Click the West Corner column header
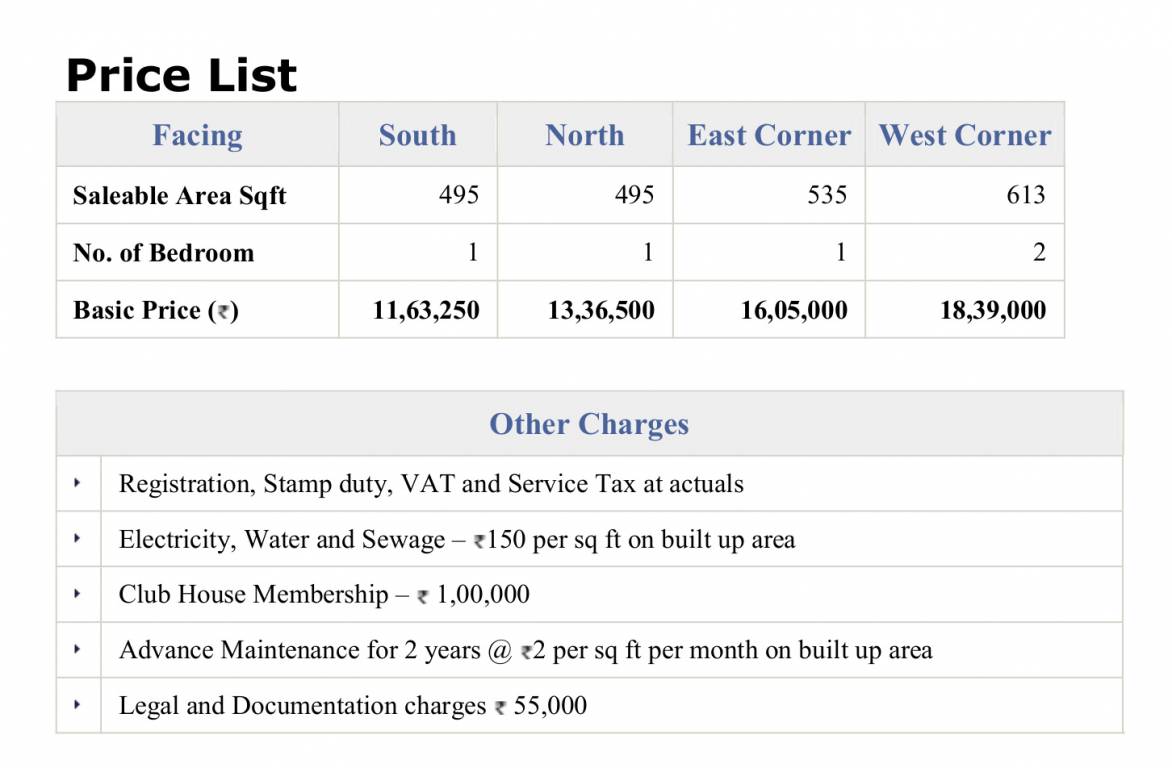This screenshot has height=768, width=1172. (x=964, y=135)
